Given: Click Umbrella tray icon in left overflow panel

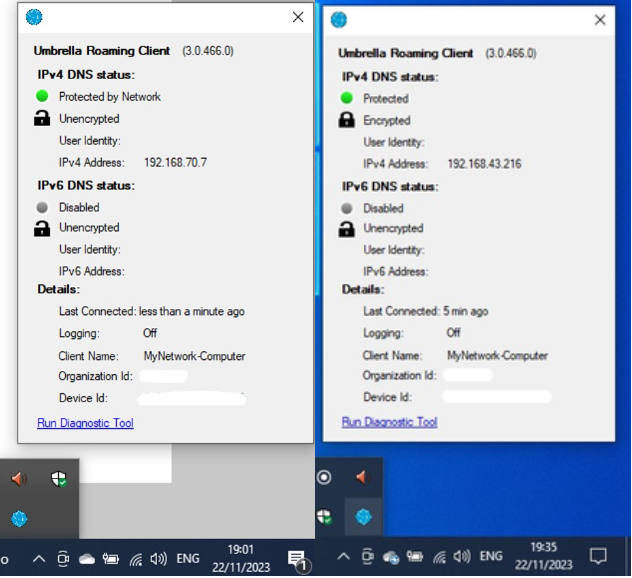Looking at the screenshot, I should pos(19,519).
